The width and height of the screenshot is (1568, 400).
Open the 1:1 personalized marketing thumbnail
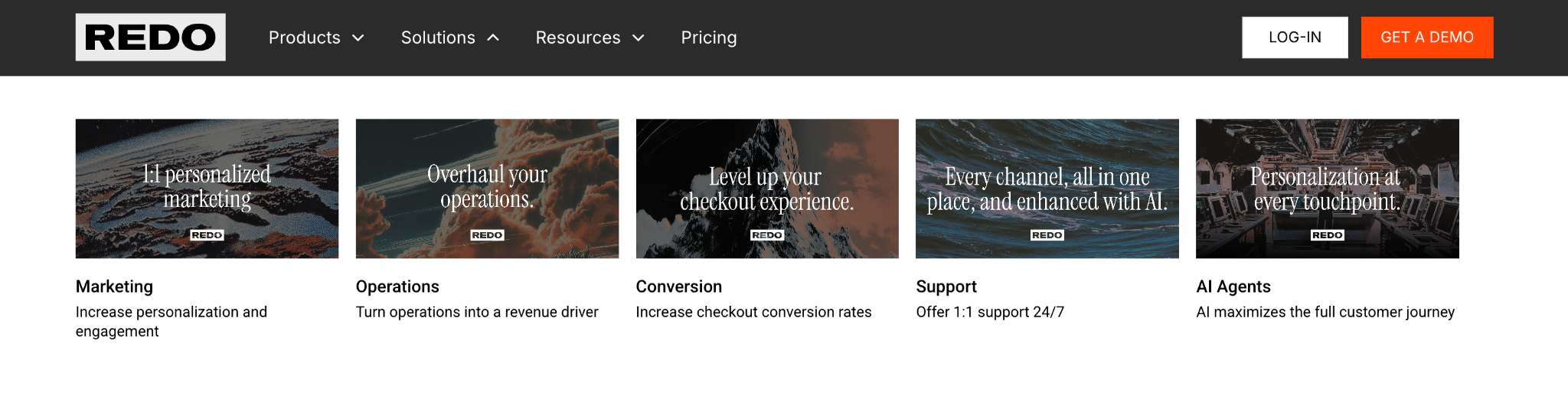[207, 189]
